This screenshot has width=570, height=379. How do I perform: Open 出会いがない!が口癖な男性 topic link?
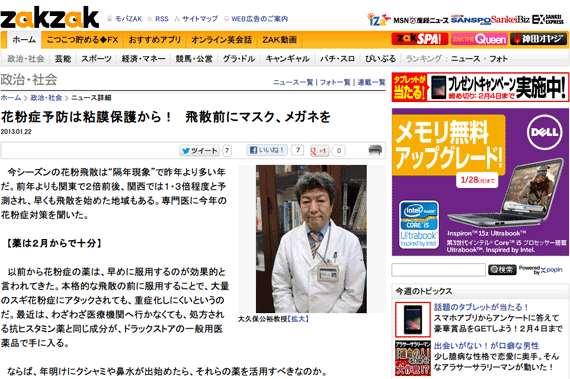click(x=486, y=346)
